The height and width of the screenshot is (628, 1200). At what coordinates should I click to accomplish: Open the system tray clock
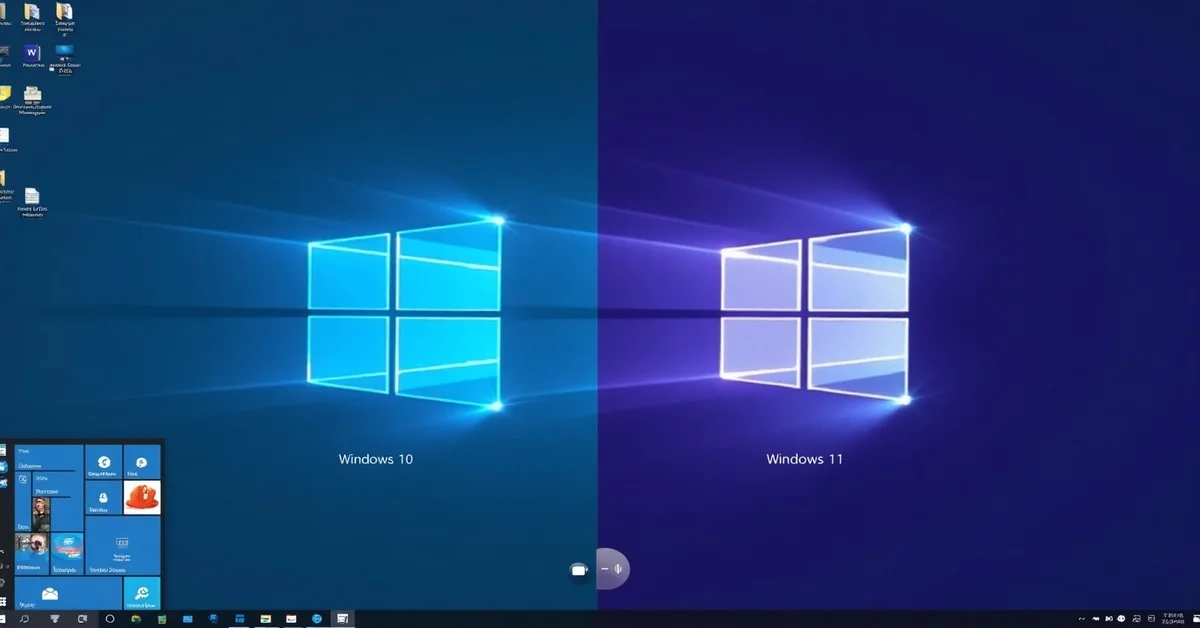[x=1173, y=619]
